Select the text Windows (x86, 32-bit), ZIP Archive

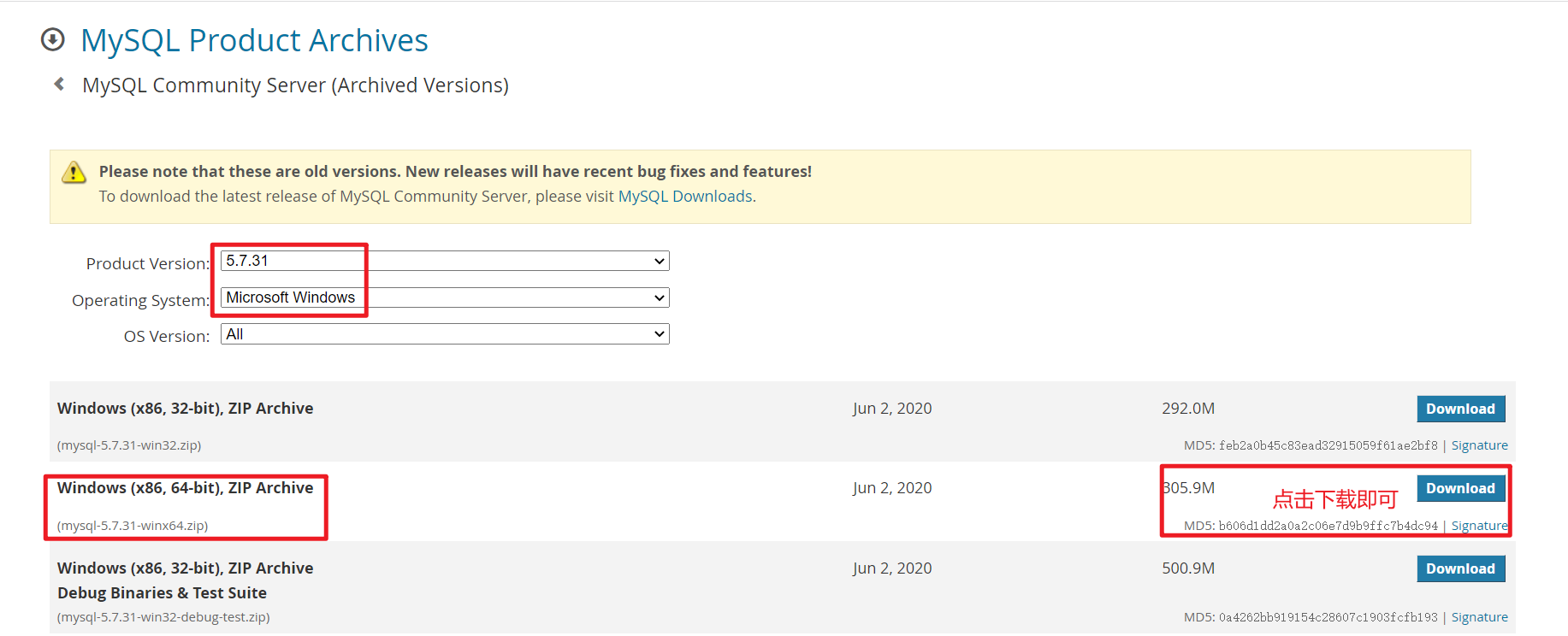click(x=185, y=409)
